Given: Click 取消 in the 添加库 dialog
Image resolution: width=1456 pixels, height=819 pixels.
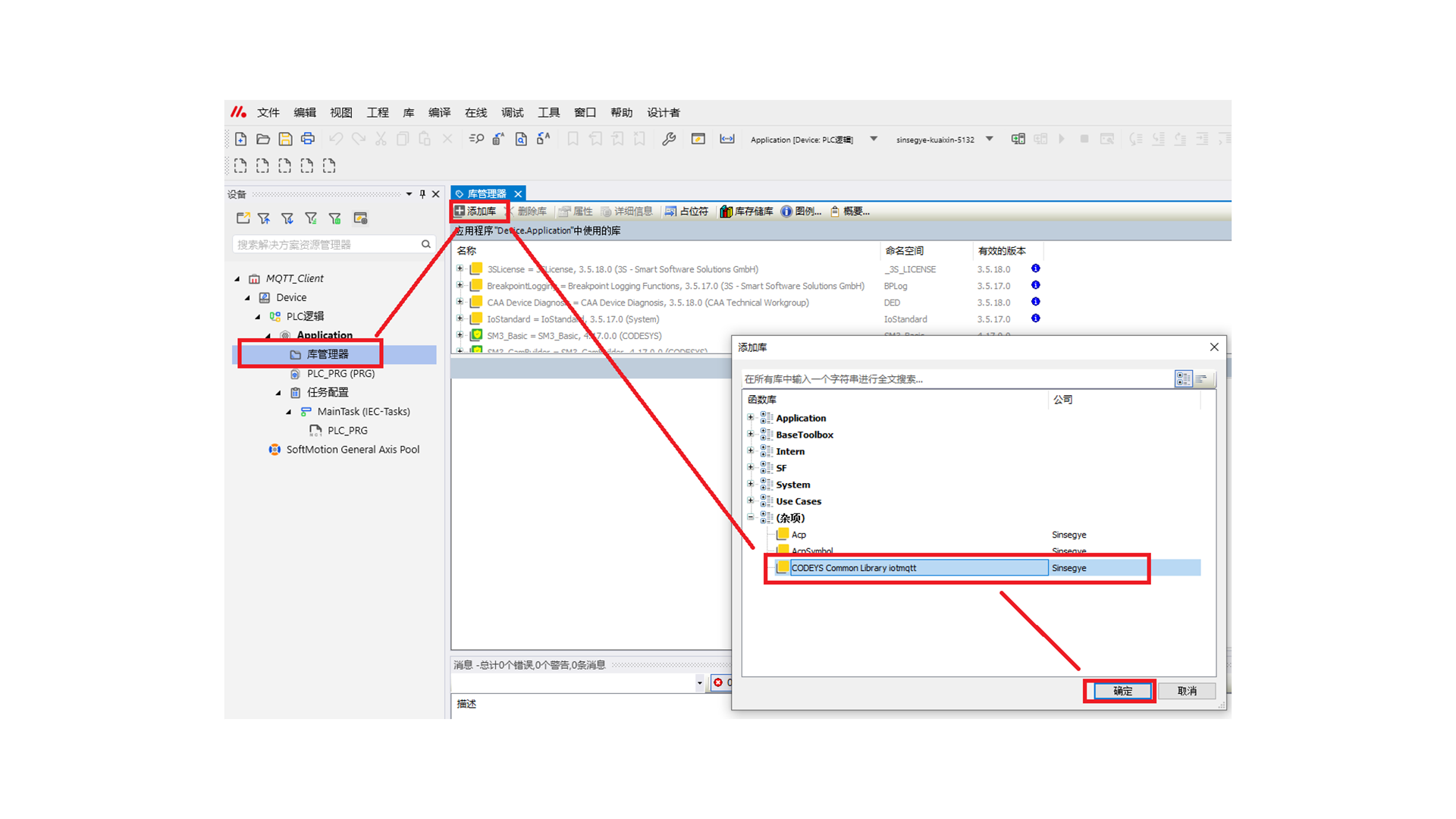Looking at the screenshot, I should 1187,691.
